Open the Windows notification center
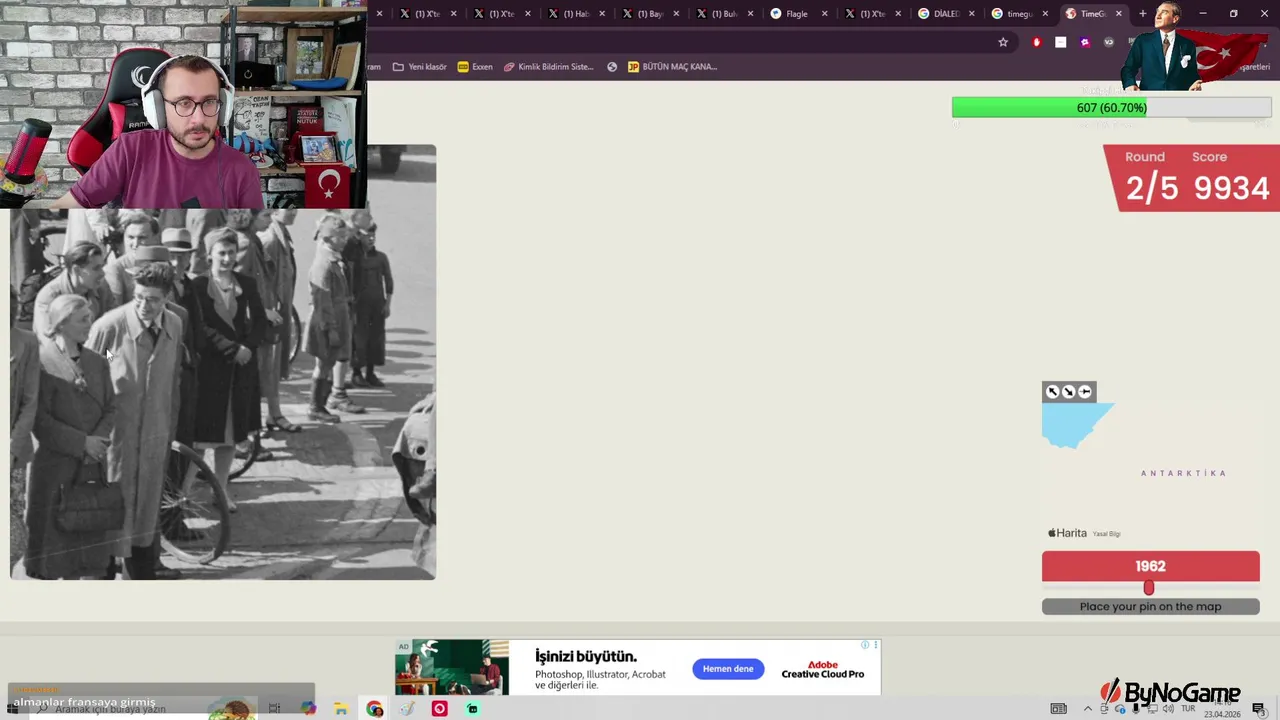Screen dimensions: 1280x720 tap(1259, 709)
